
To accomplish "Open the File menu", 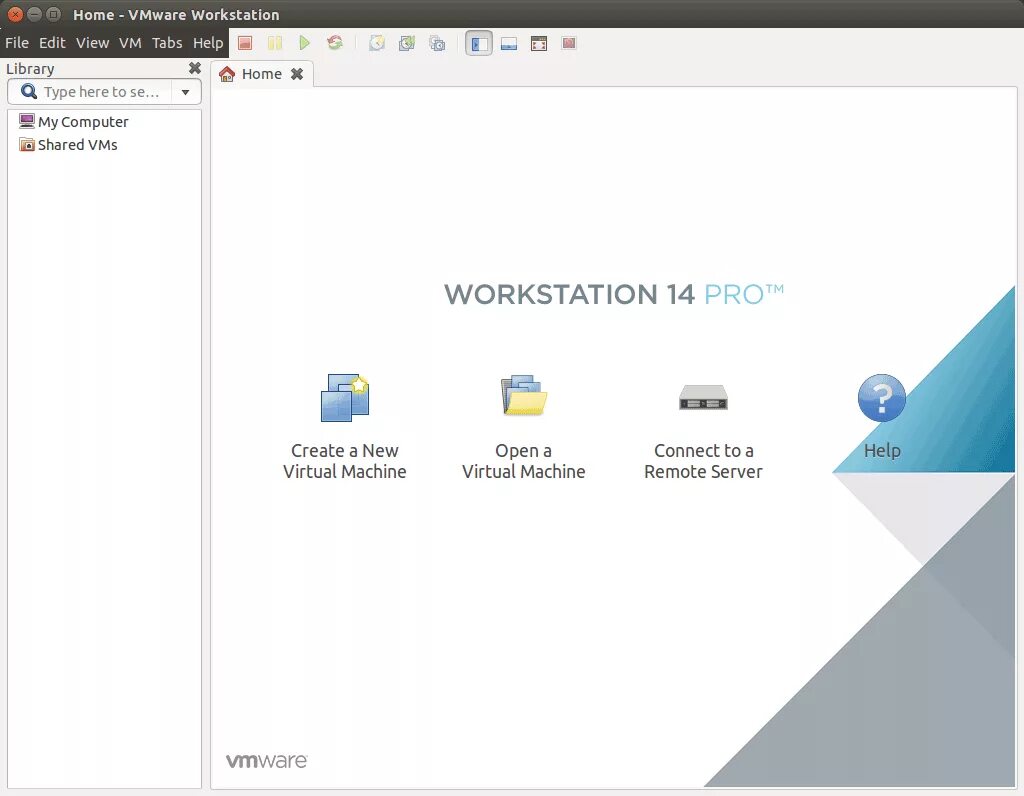I will coord(16,43).
